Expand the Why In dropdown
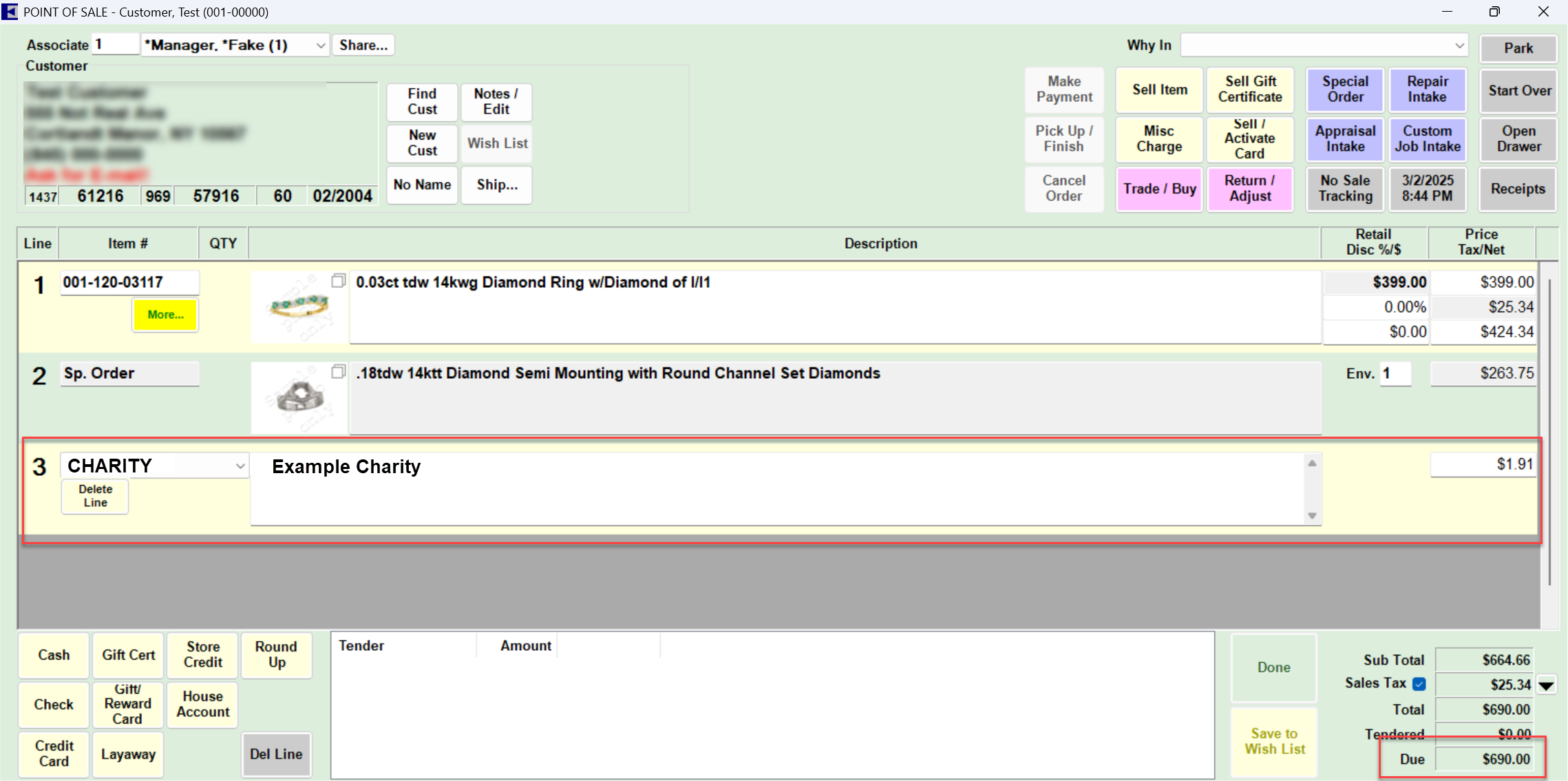 point(1459,45)
